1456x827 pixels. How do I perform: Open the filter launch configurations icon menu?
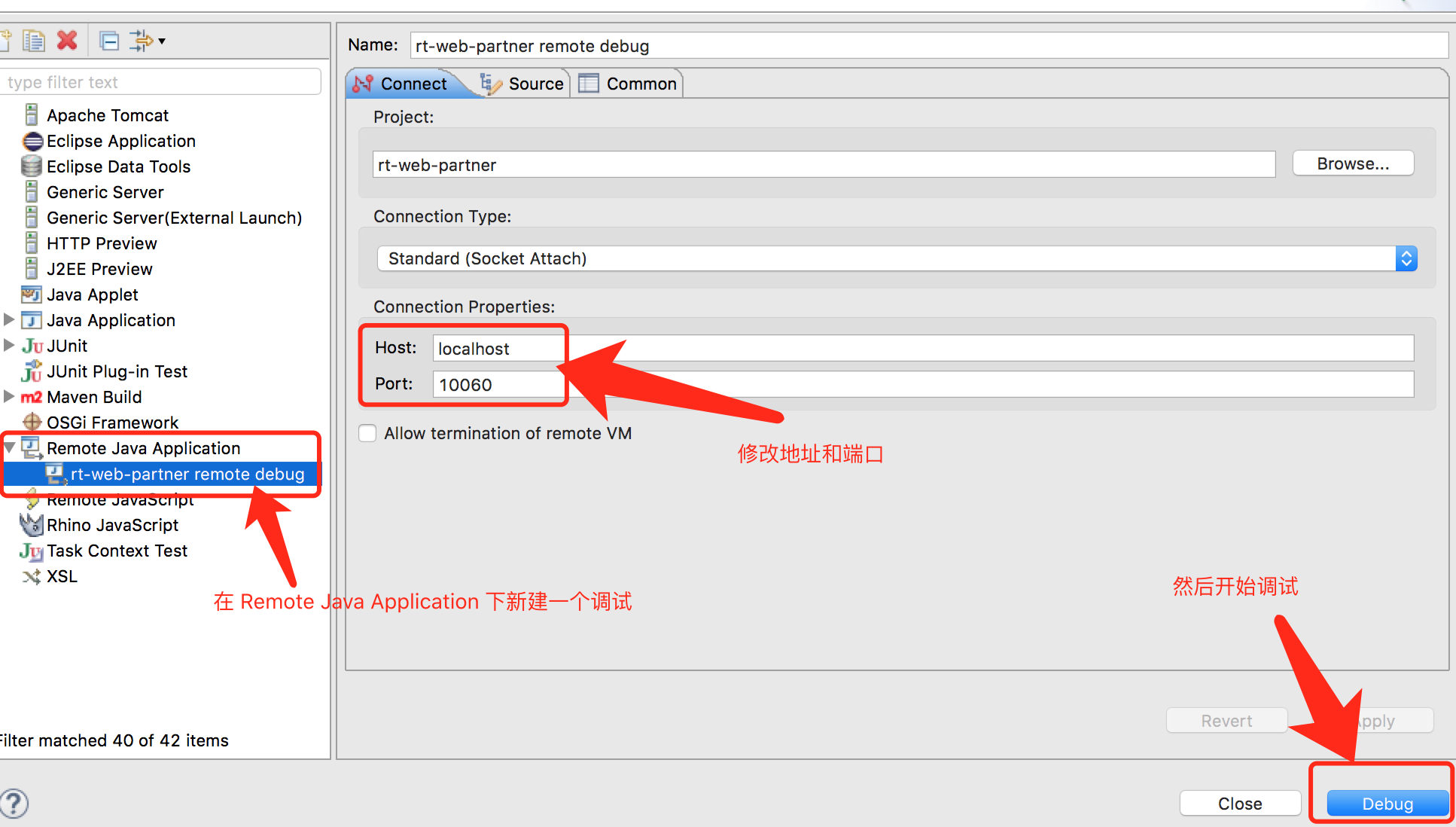pyautogui.click(x=147, y=41)
